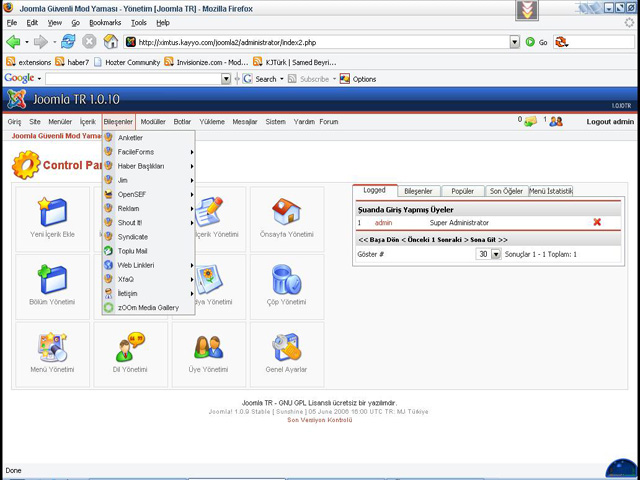Select Anketler from the Bileşenler menu
The height and width of the screenshot is (480, 640).
click(x=149, y=138)
